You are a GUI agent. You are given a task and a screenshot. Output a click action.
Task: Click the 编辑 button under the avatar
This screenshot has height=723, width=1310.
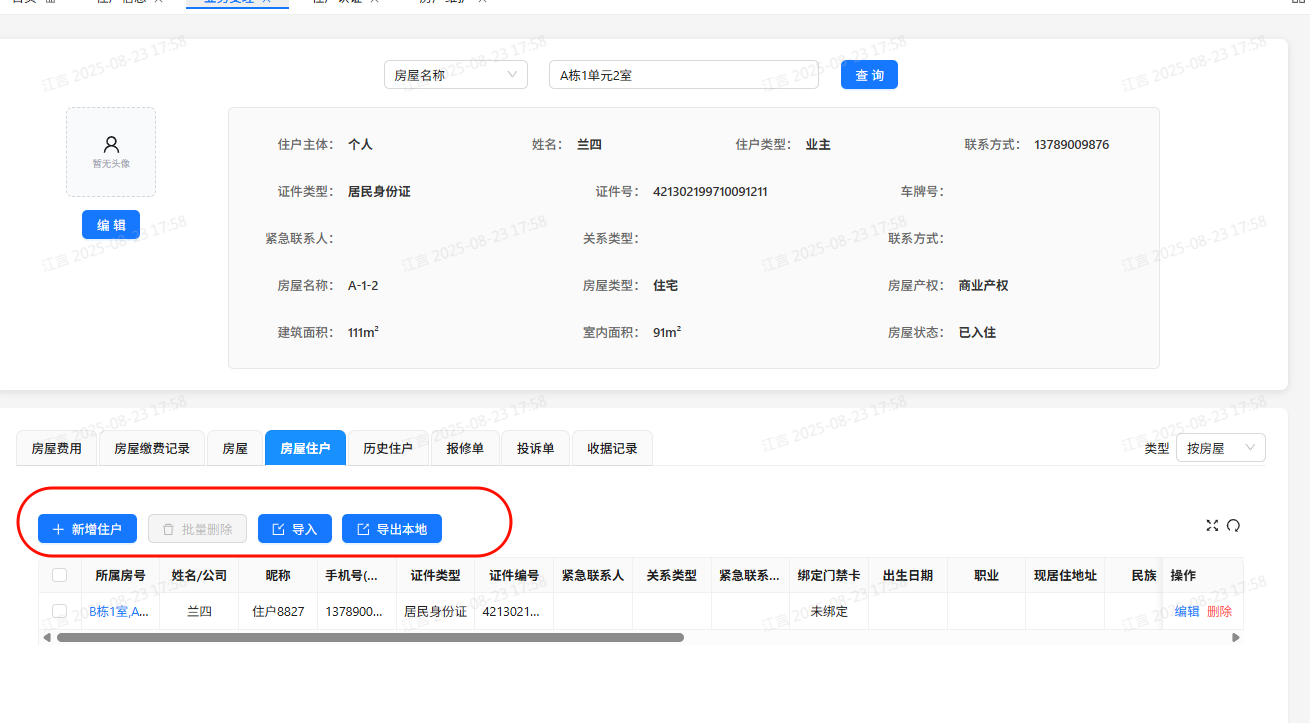tap(111, 225)
